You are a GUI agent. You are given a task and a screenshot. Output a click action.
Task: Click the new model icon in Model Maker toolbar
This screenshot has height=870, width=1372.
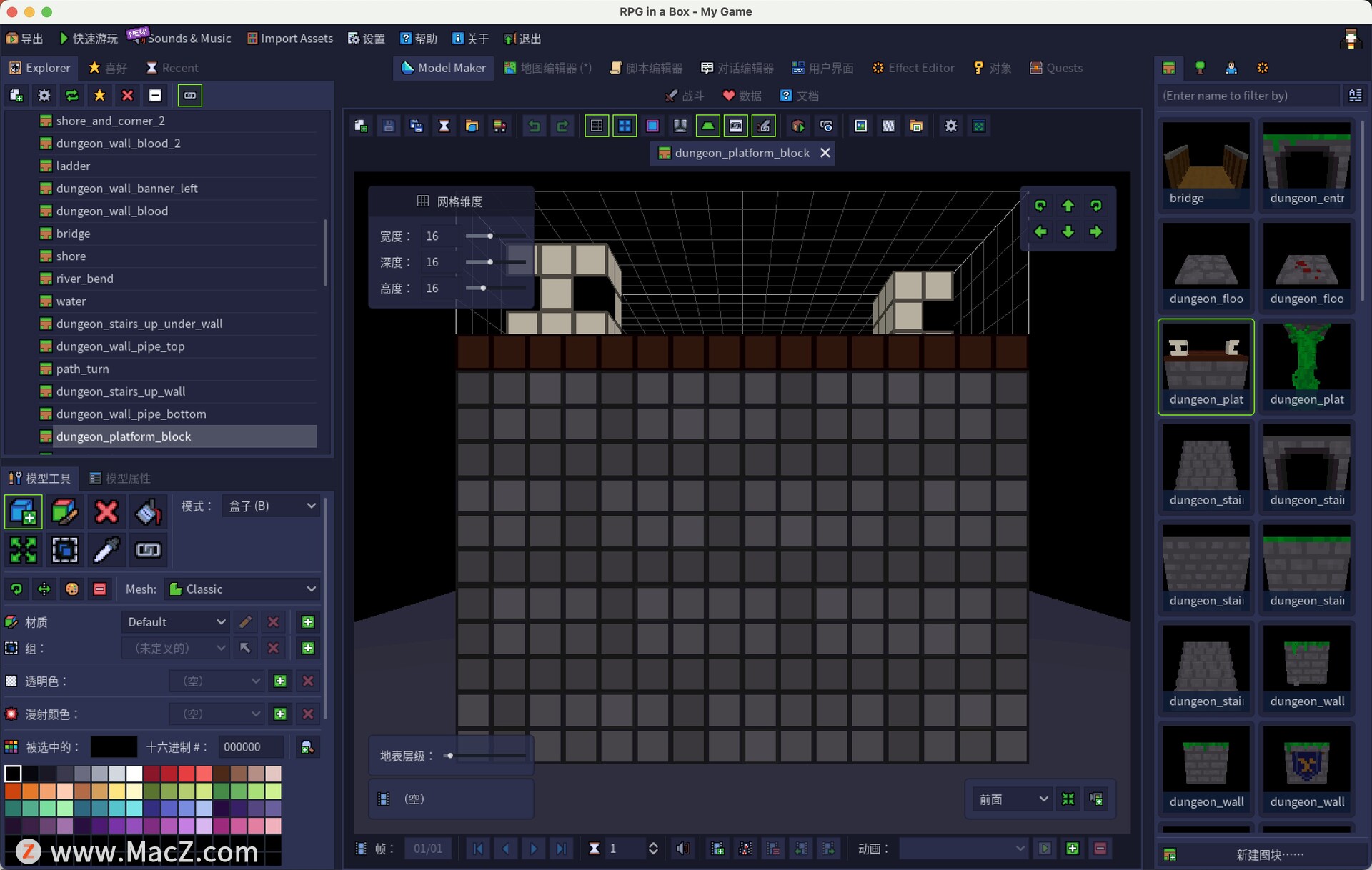(361, 126)
